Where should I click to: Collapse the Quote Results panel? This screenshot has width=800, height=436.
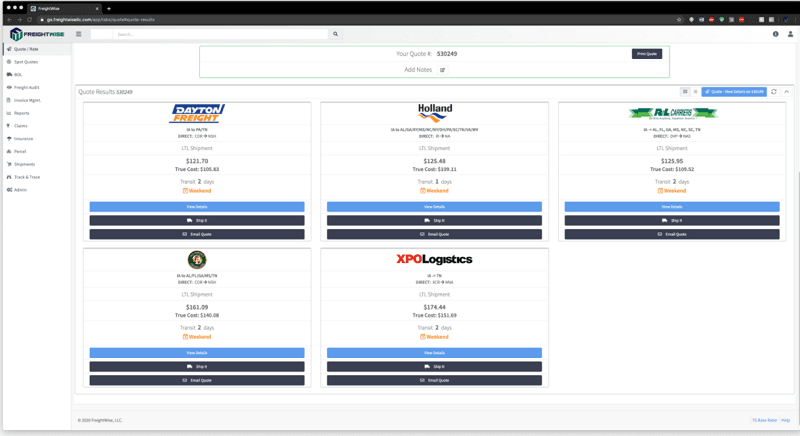click(x=786, y=91)
